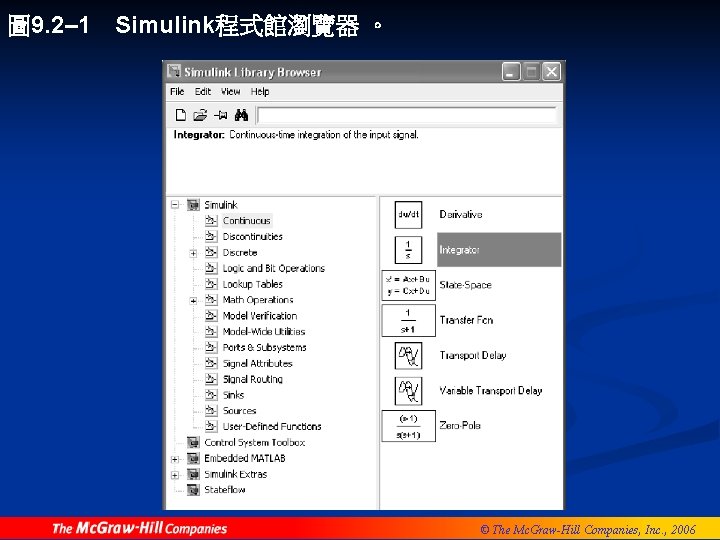This screenshot has width=720, height=540.
Task: Select Control System Toolbox in tree
Action: (255, 443)
